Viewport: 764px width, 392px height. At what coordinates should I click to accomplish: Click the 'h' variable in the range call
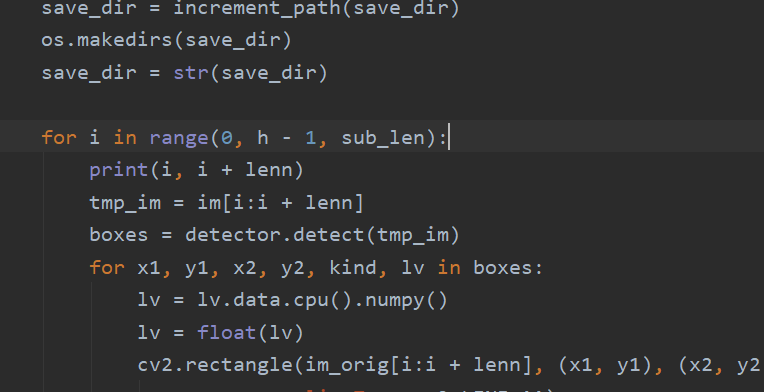[263, 138]
